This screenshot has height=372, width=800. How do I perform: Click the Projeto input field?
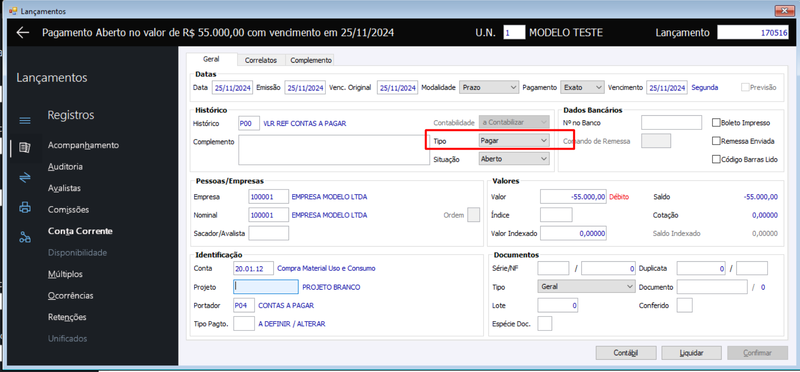click(x=265, y=287)
